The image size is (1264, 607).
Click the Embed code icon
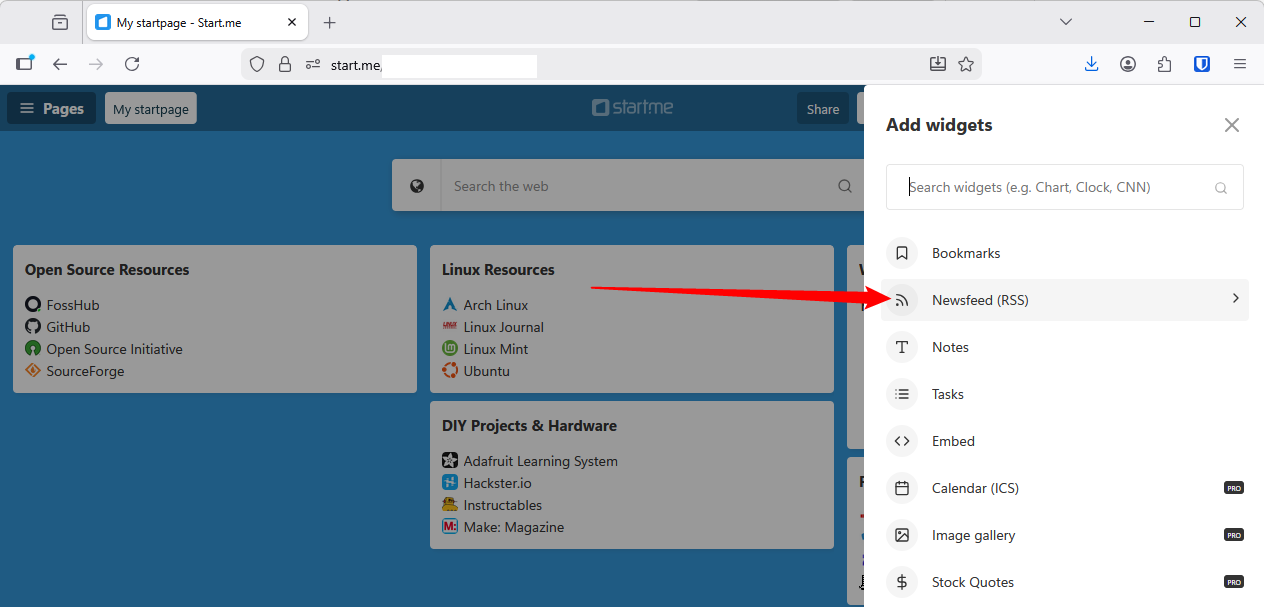pos(902,441)
